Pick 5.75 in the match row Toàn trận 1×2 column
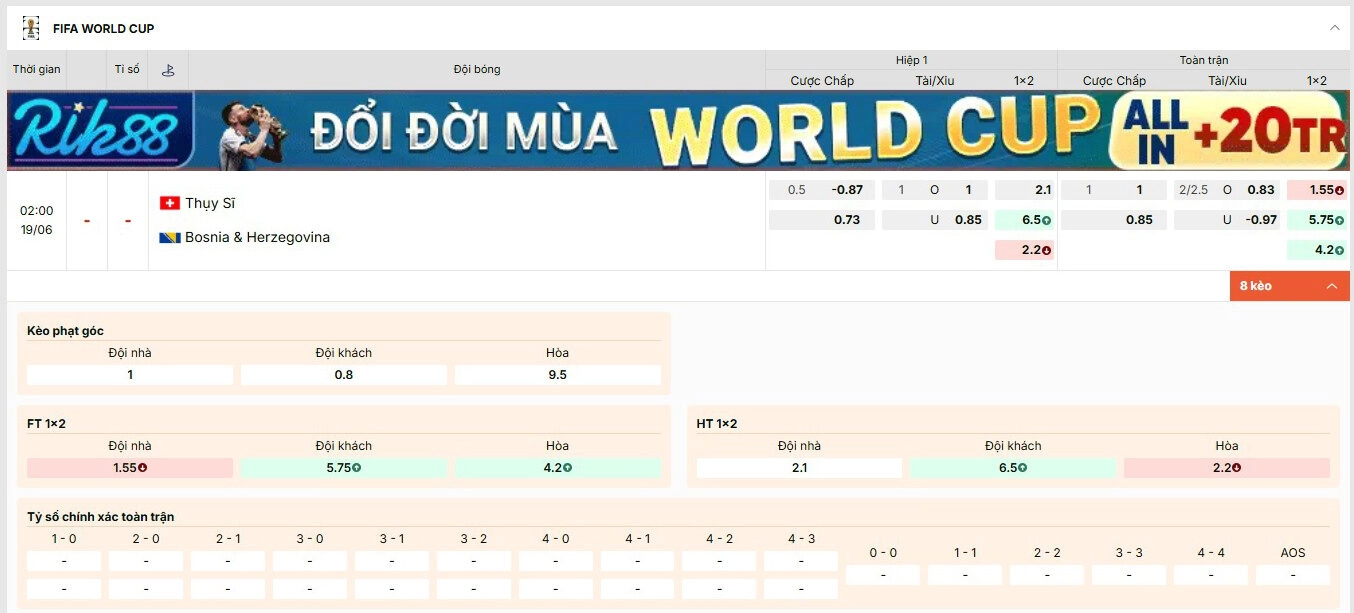This screenshot has height=613, width=1354. click(x=1317, y=220)
